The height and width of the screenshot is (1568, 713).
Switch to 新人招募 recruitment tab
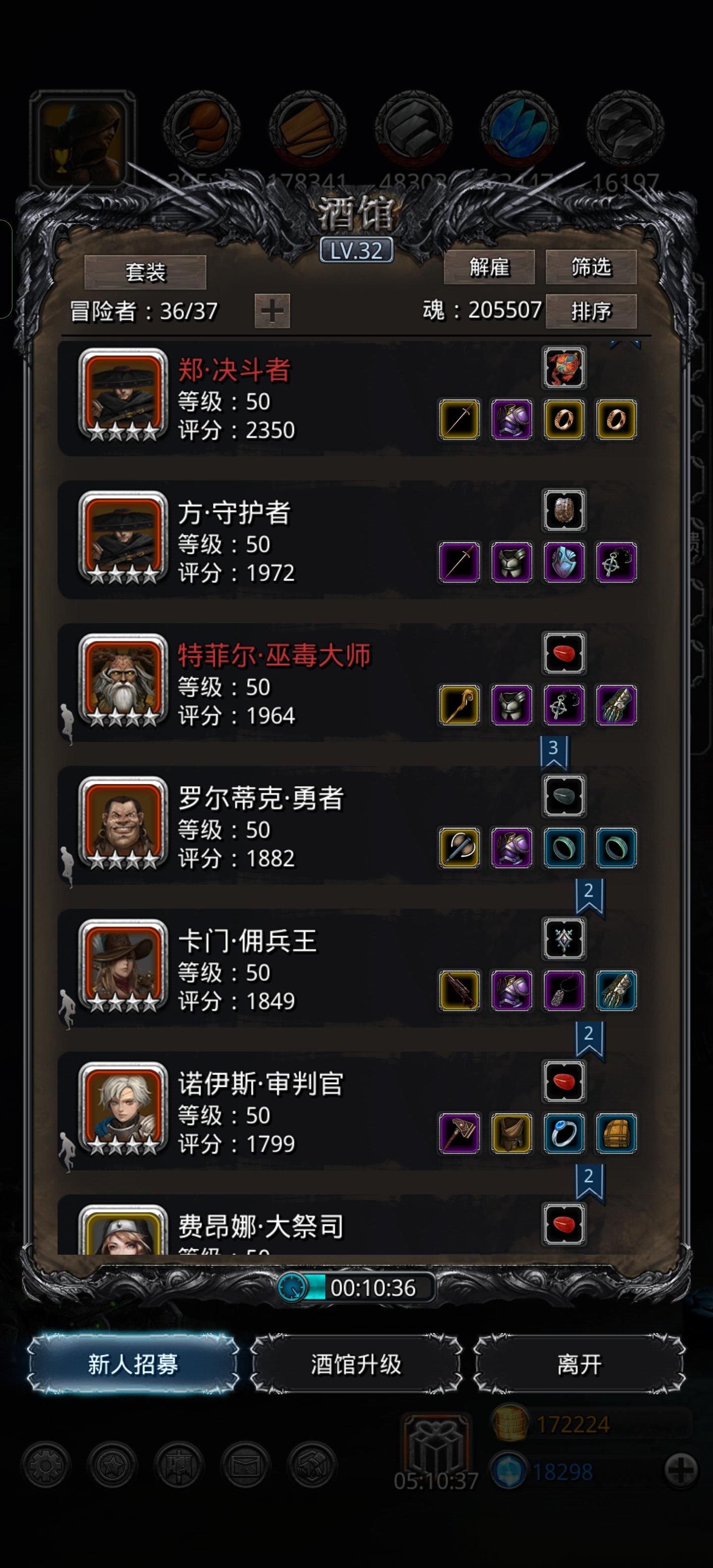(133, 1364)
